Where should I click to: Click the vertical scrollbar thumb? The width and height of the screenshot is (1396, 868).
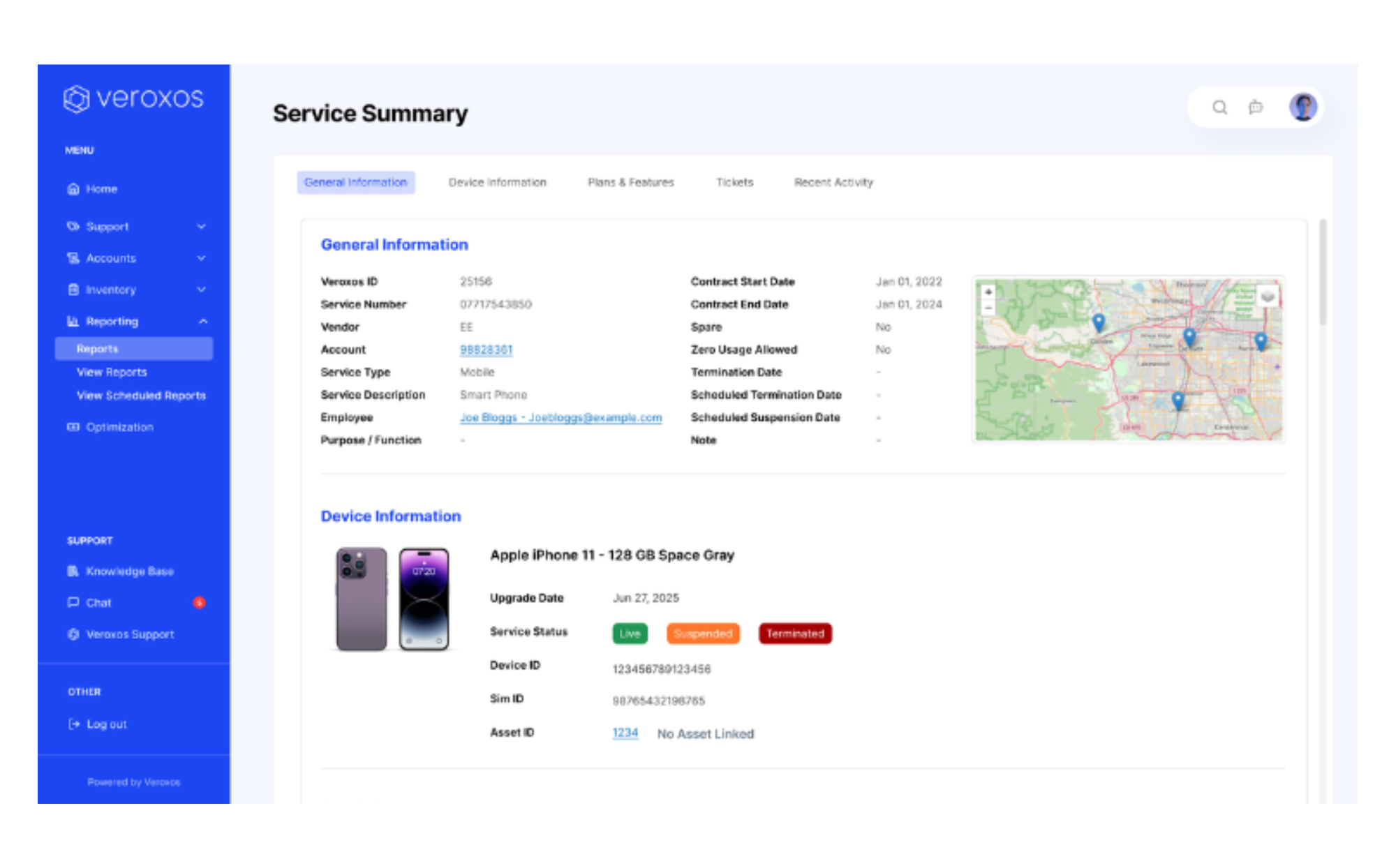tap(1322, 272)
